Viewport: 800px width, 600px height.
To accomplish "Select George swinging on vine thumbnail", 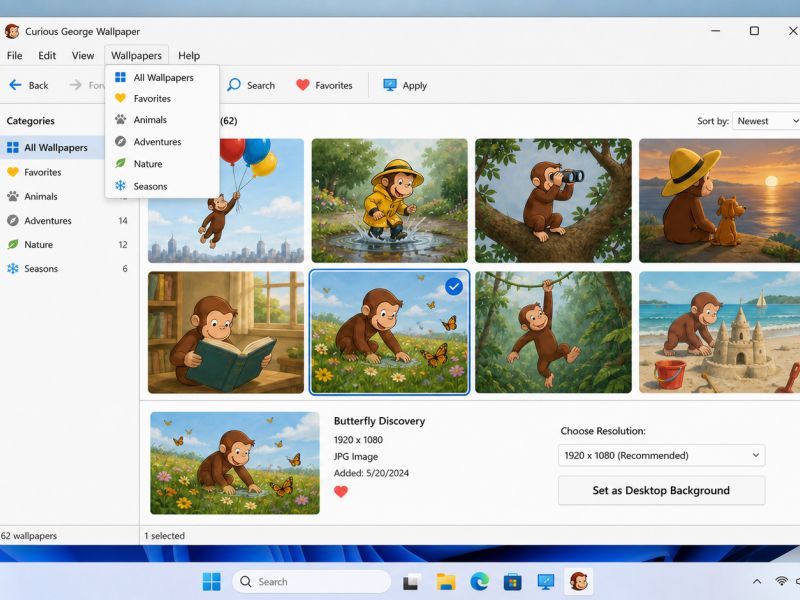I will pos(553,332).
